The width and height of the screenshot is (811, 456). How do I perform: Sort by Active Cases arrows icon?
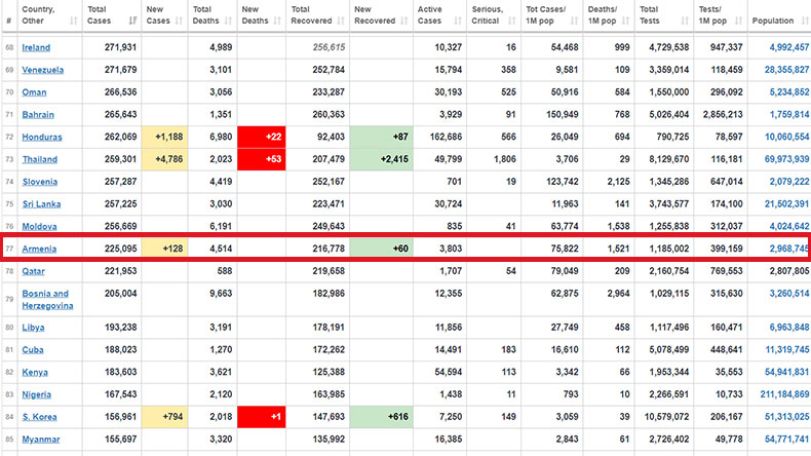pos(458,21)
